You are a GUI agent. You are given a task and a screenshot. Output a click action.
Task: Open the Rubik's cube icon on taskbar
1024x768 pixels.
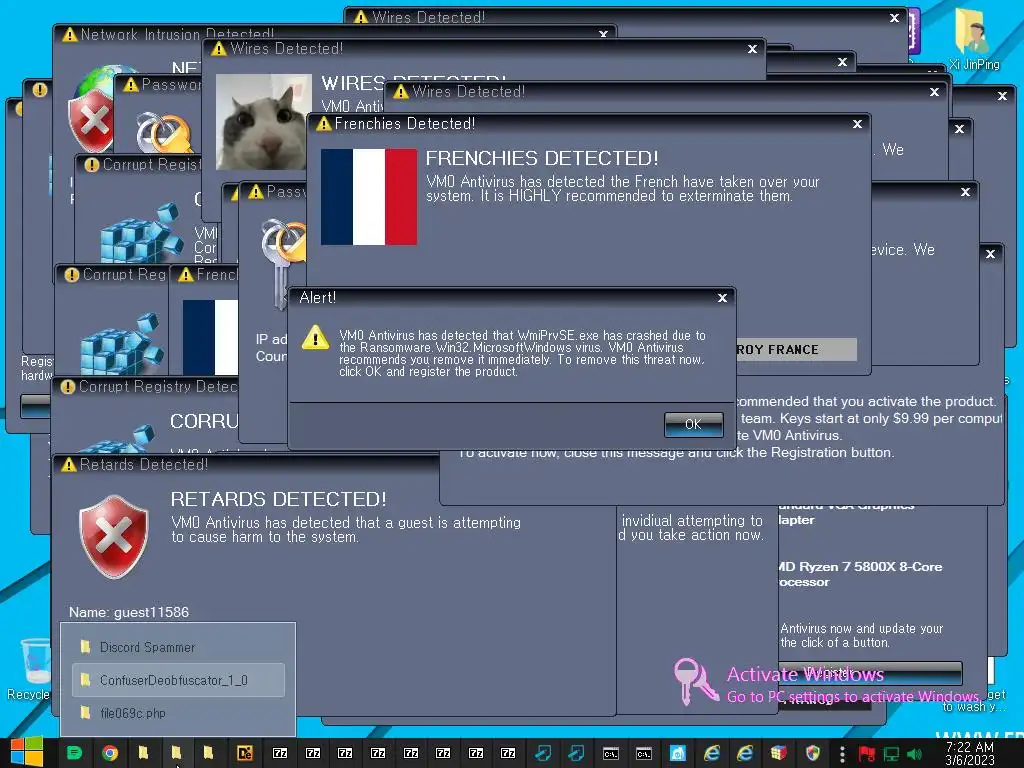click(778, 753)
